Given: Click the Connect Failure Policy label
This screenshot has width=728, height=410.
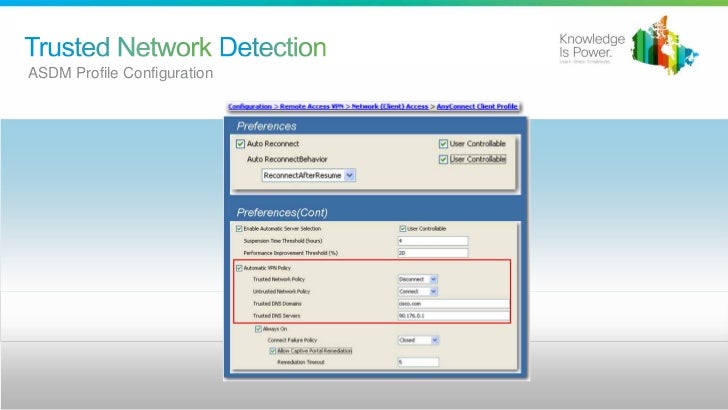Looking at the screenshot, I should click(x=292, y=340).
